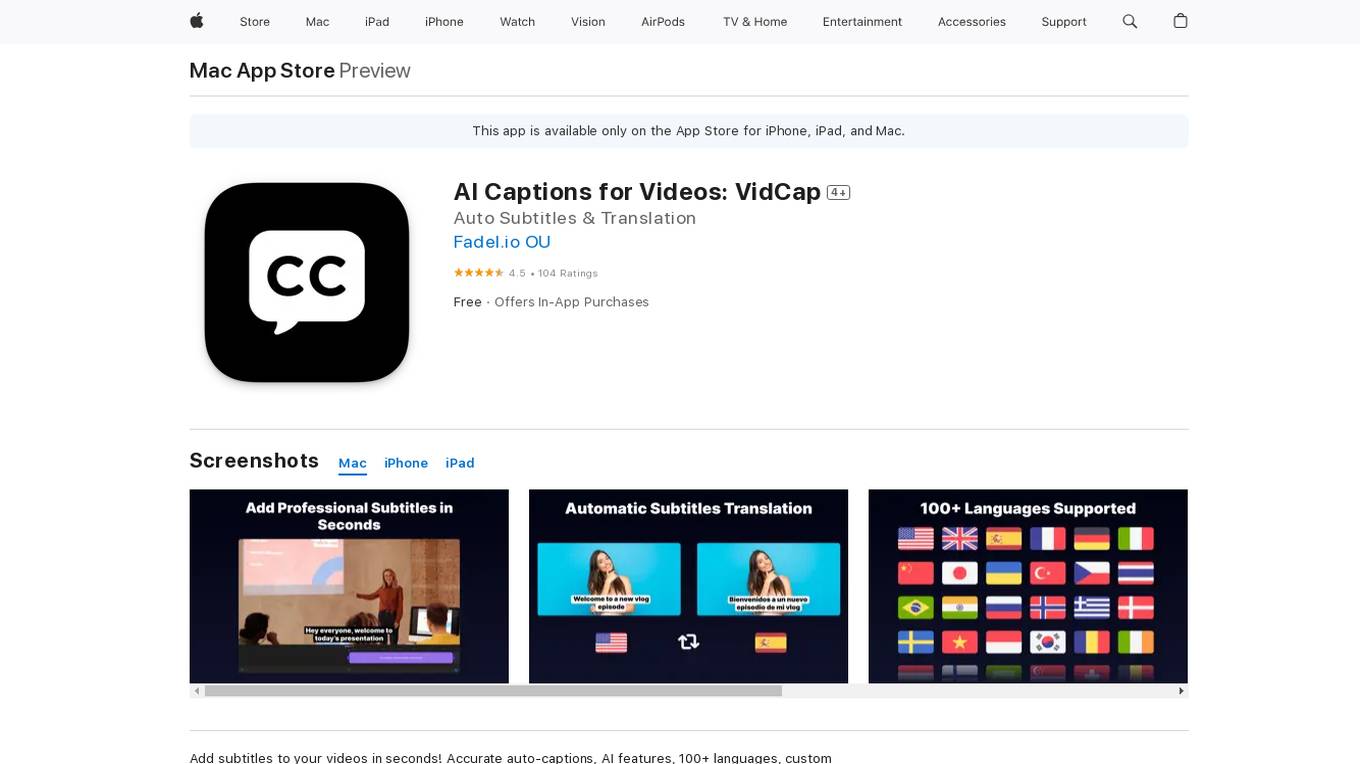The image size is (1360, 764).
Task: Click the star rating icons
Action: click(x=478, y=273)
